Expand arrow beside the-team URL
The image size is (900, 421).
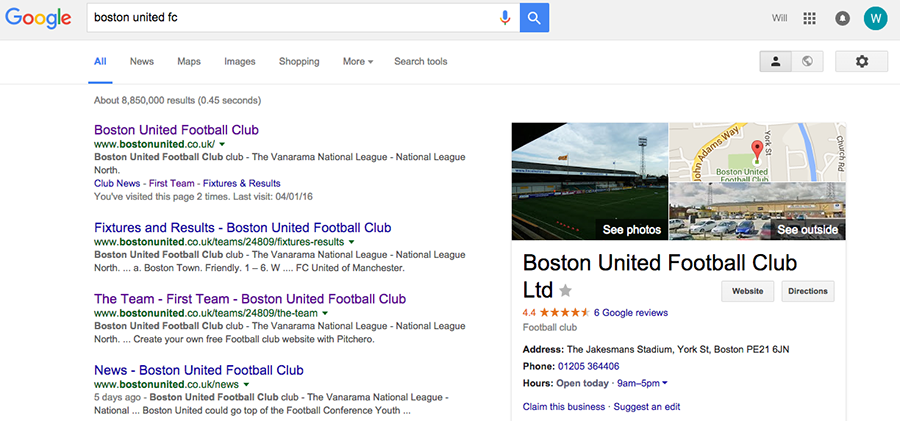click(x=325, y=314)
